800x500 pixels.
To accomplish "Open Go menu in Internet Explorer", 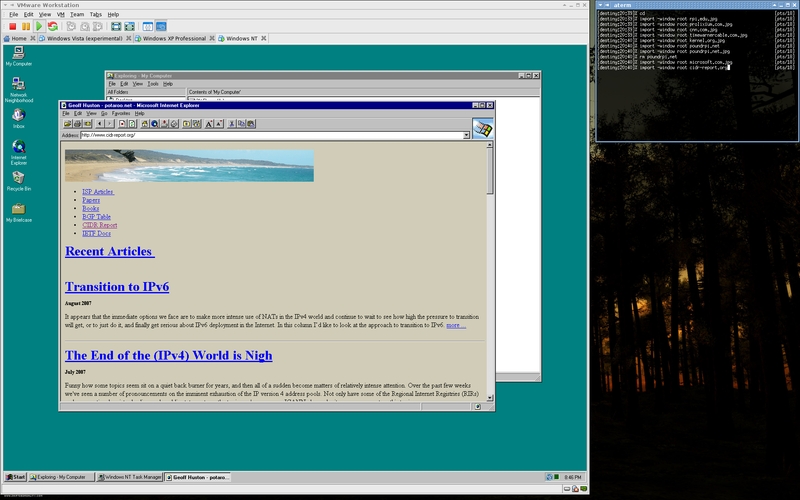I will point(104,113).
